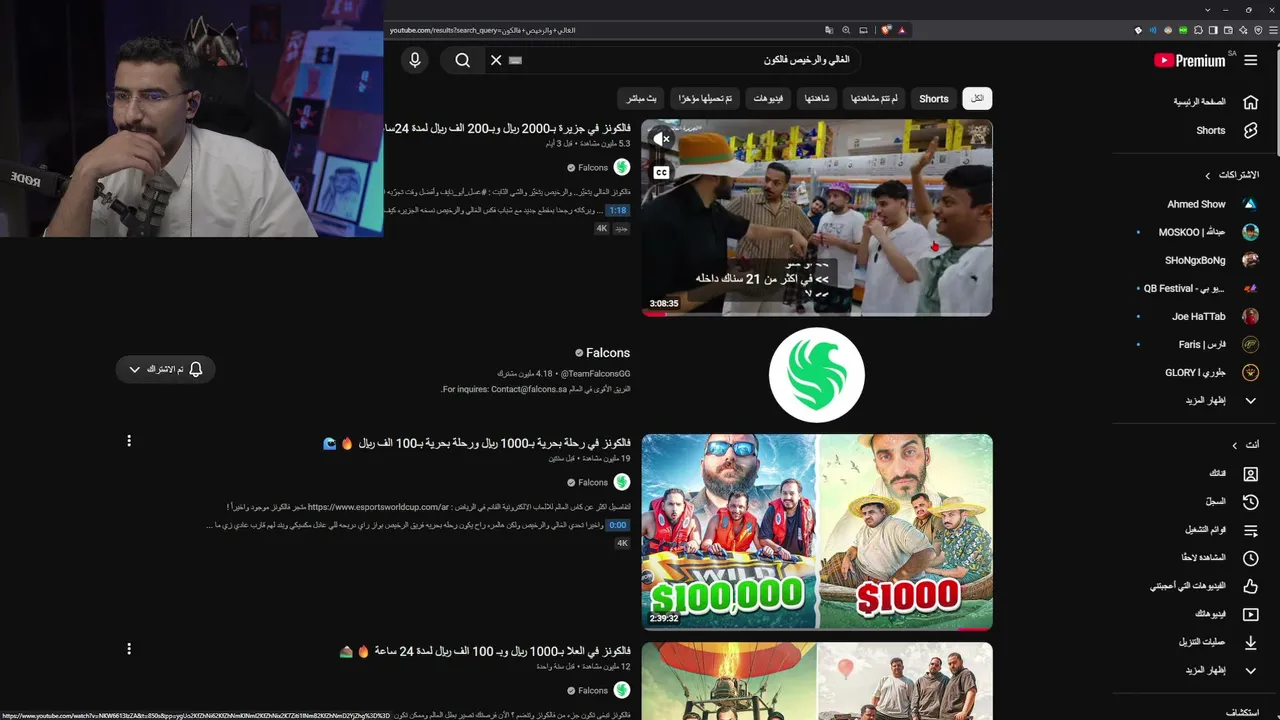1280x720 pixels.
Task: Open more options for the boat trip video
Action: 129,440
